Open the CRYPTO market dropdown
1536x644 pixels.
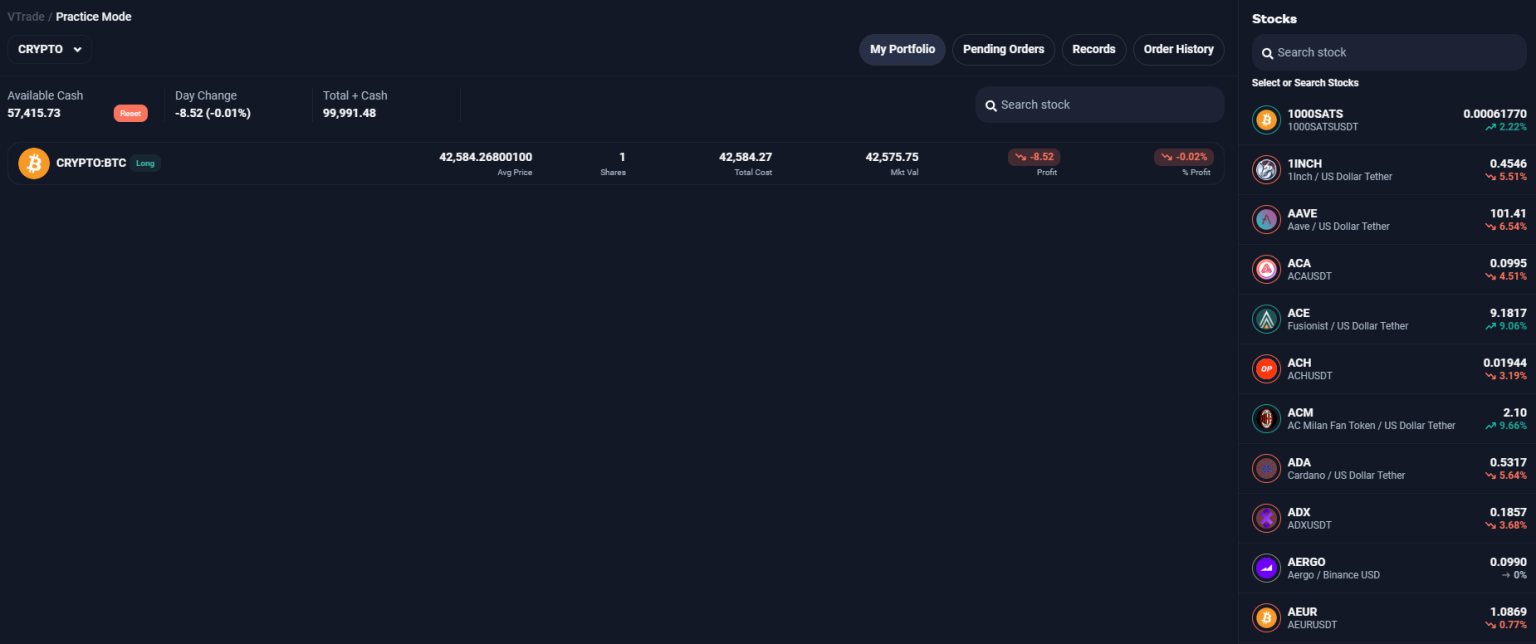(x=48, y=49)
